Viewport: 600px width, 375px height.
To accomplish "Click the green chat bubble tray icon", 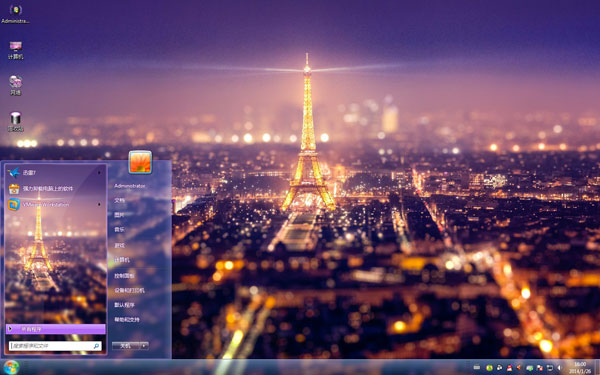I will click(530, 368).
